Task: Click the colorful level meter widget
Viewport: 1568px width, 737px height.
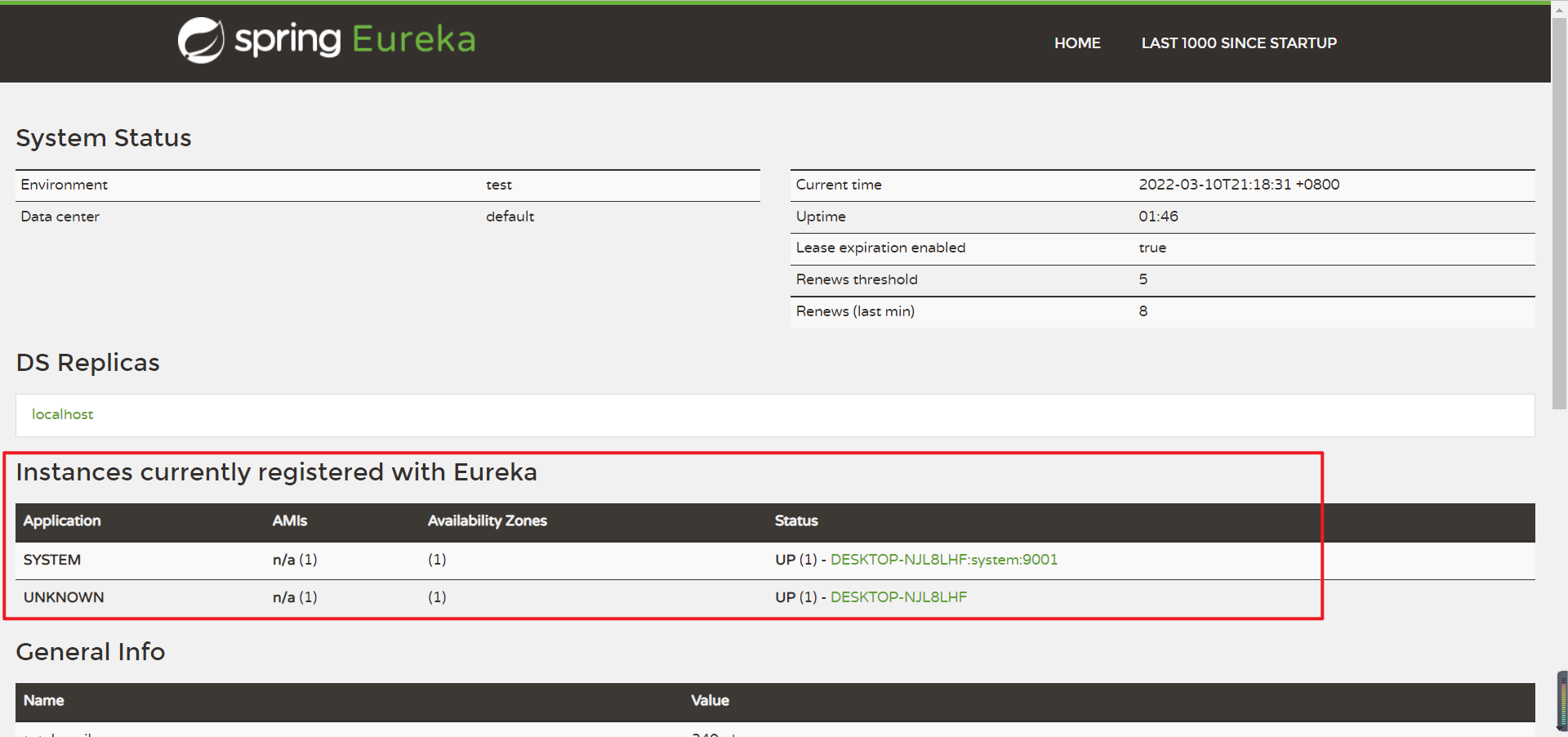Action: click(1562, 699)
